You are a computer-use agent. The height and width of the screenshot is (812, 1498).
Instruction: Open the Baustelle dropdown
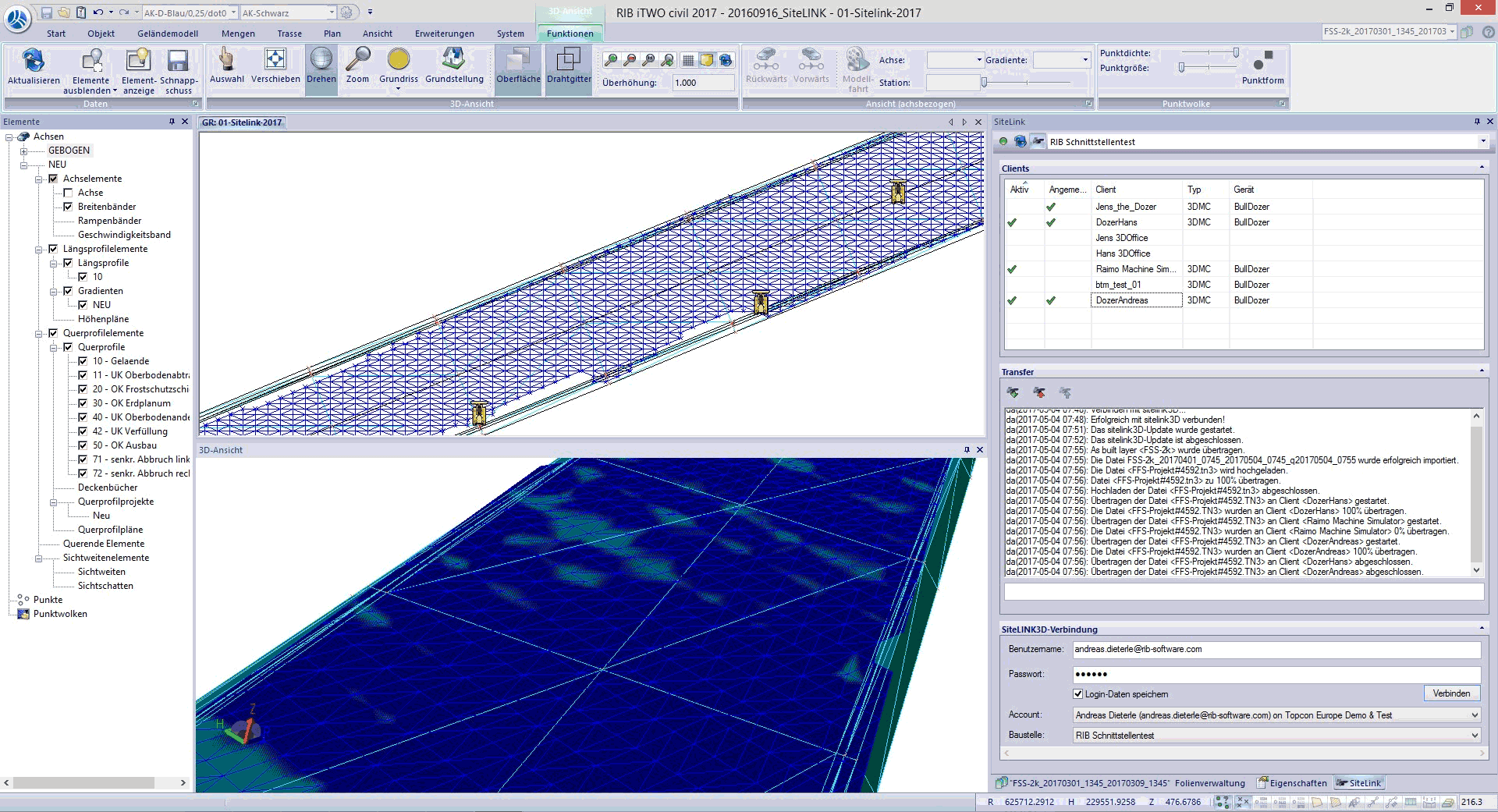click(1475, 736)
